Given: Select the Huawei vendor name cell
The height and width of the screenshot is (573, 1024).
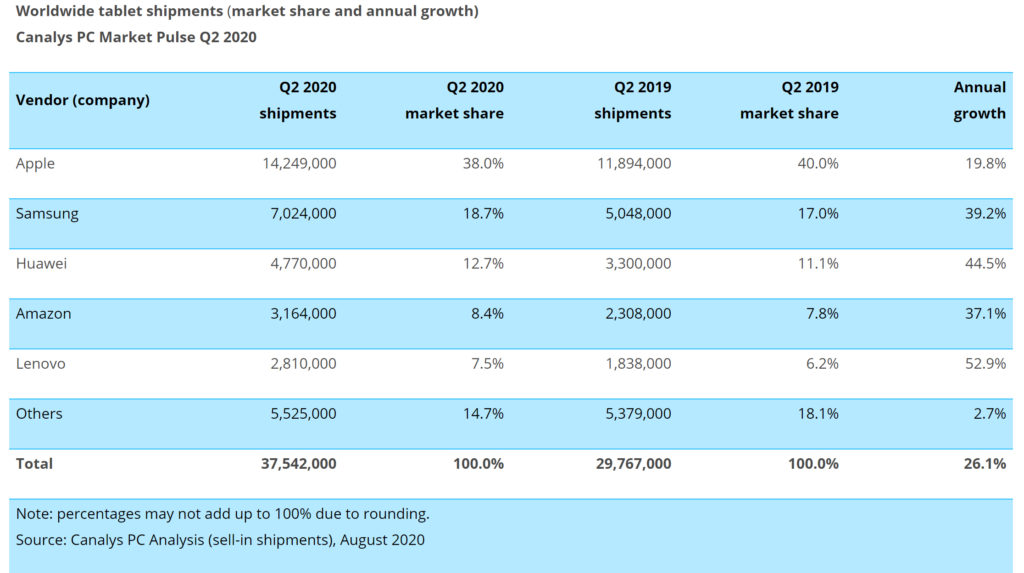Looking at the screenshot, I should tap(41, 263).
